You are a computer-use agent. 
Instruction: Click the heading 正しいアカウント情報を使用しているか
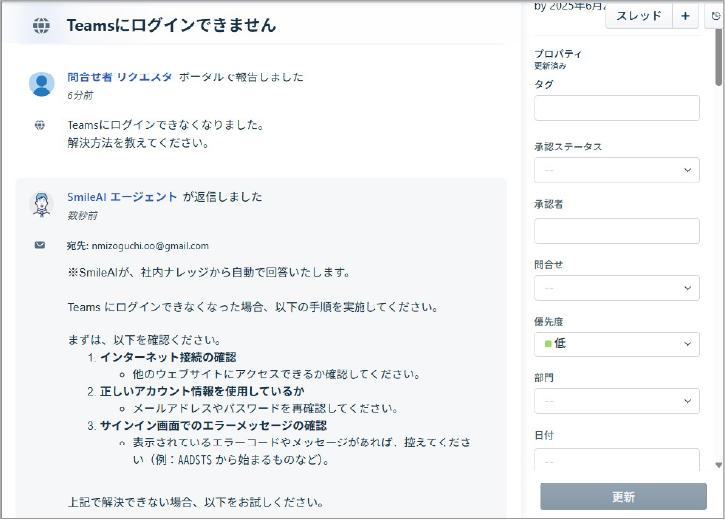pos(202,392)
